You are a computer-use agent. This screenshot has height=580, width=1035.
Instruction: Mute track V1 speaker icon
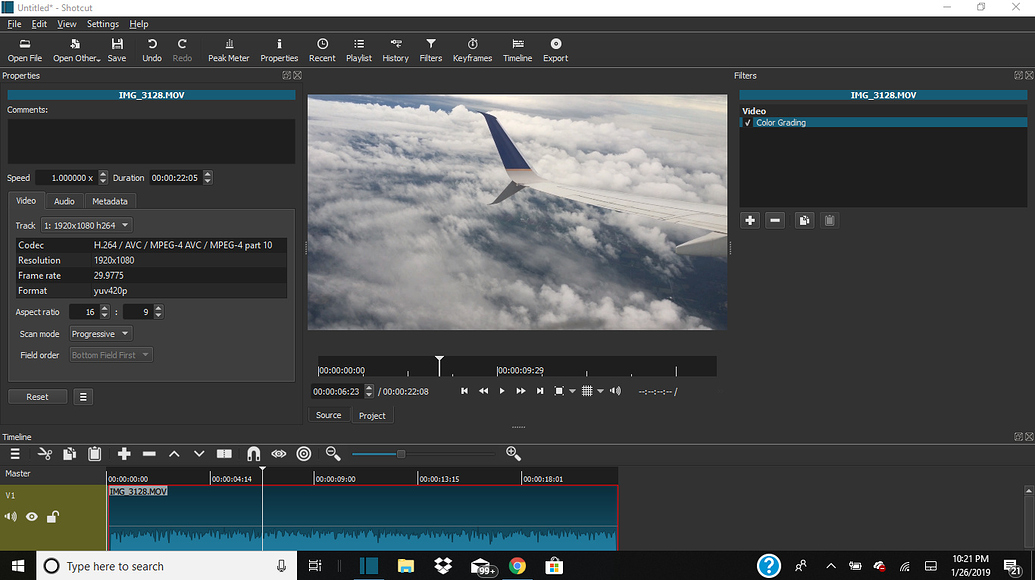point(11,517)
